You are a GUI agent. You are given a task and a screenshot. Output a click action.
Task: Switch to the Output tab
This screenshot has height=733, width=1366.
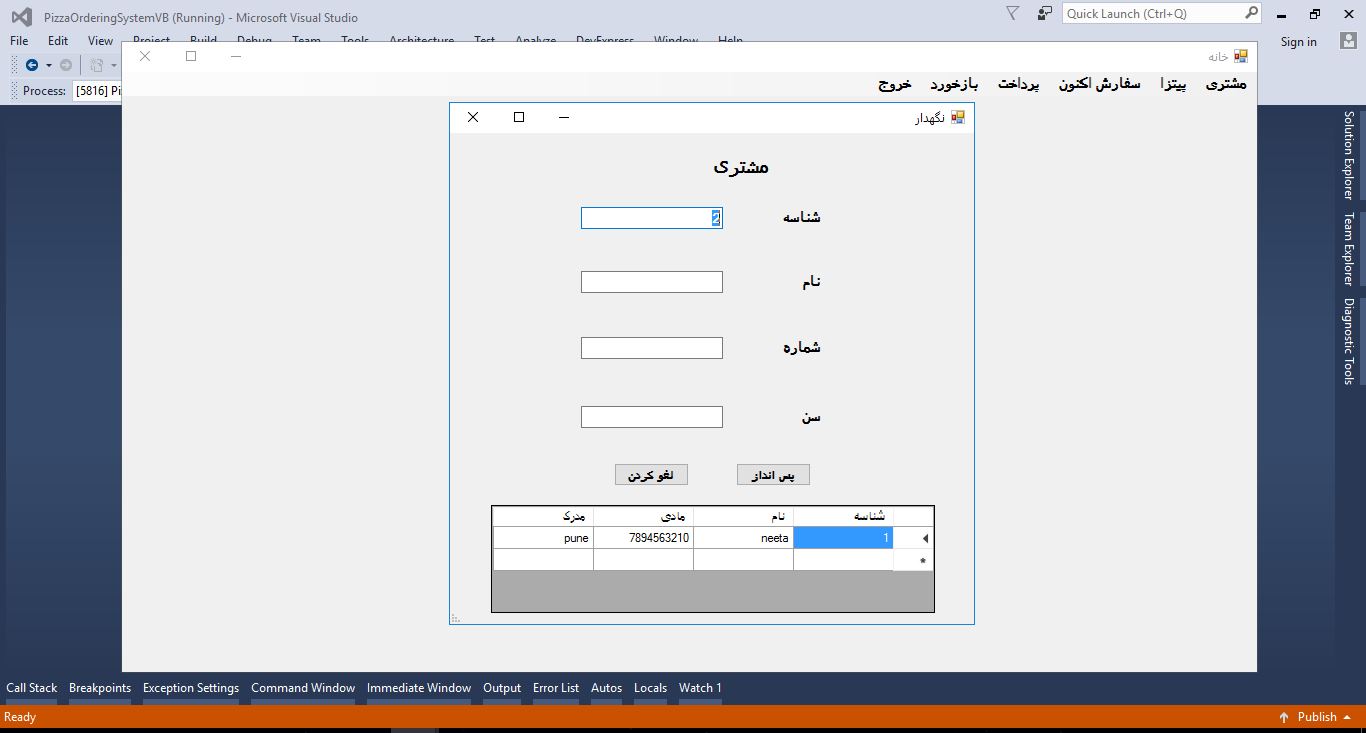pyautogui.click(x=502, y=688)
